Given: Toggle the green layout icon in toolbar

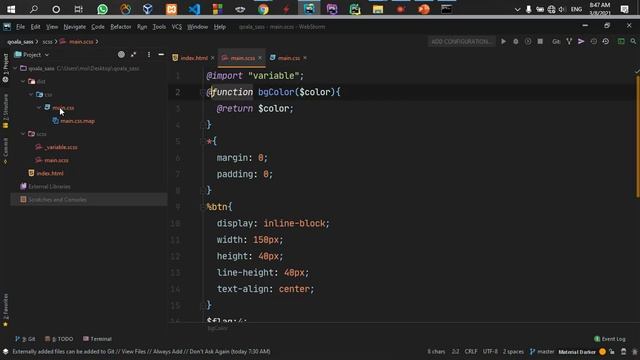Looking at the screenshot, I should [621, 41].
